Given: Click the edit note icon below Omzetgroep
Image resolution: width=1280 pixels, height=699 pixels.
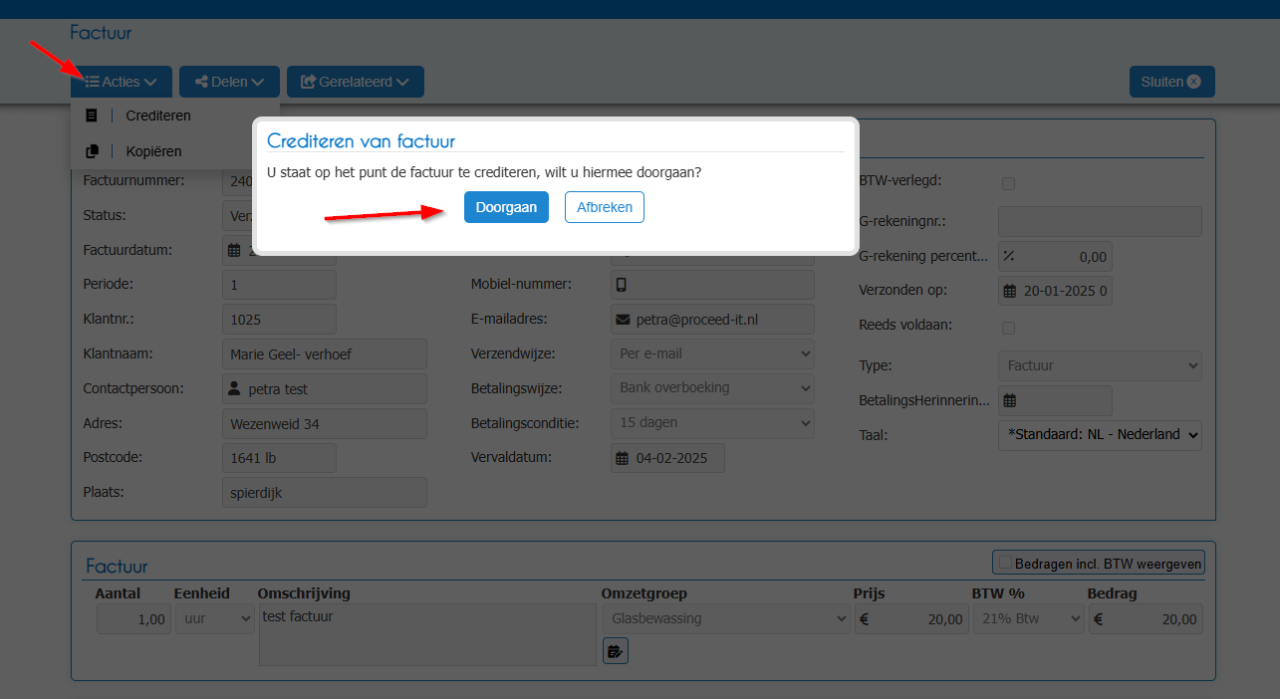Looking at the screenshot, I should pyautogui.click(x=615, y=651).
